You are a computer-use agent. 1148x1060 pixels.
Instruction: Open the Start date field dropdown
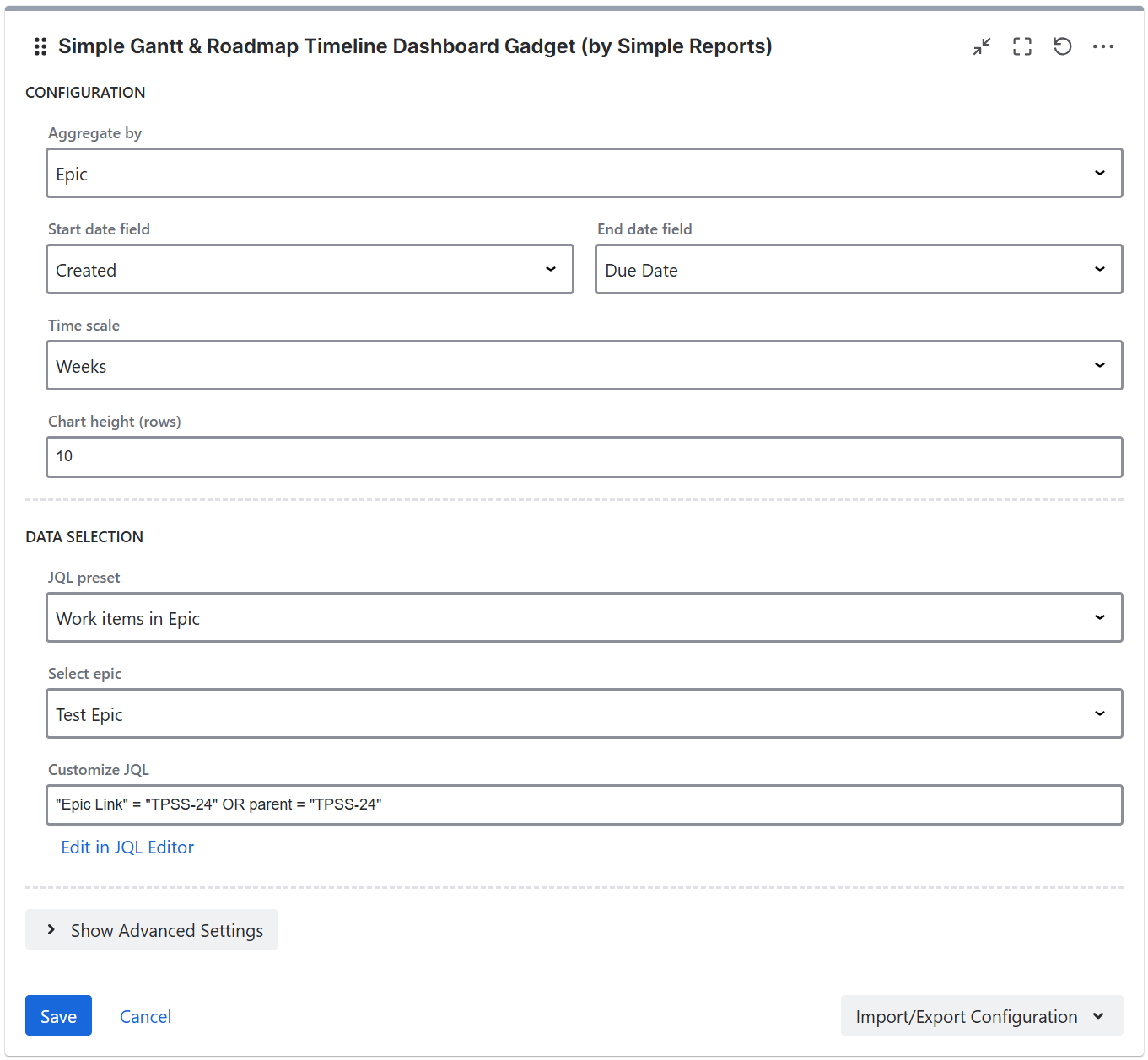[x=310, y=270]
